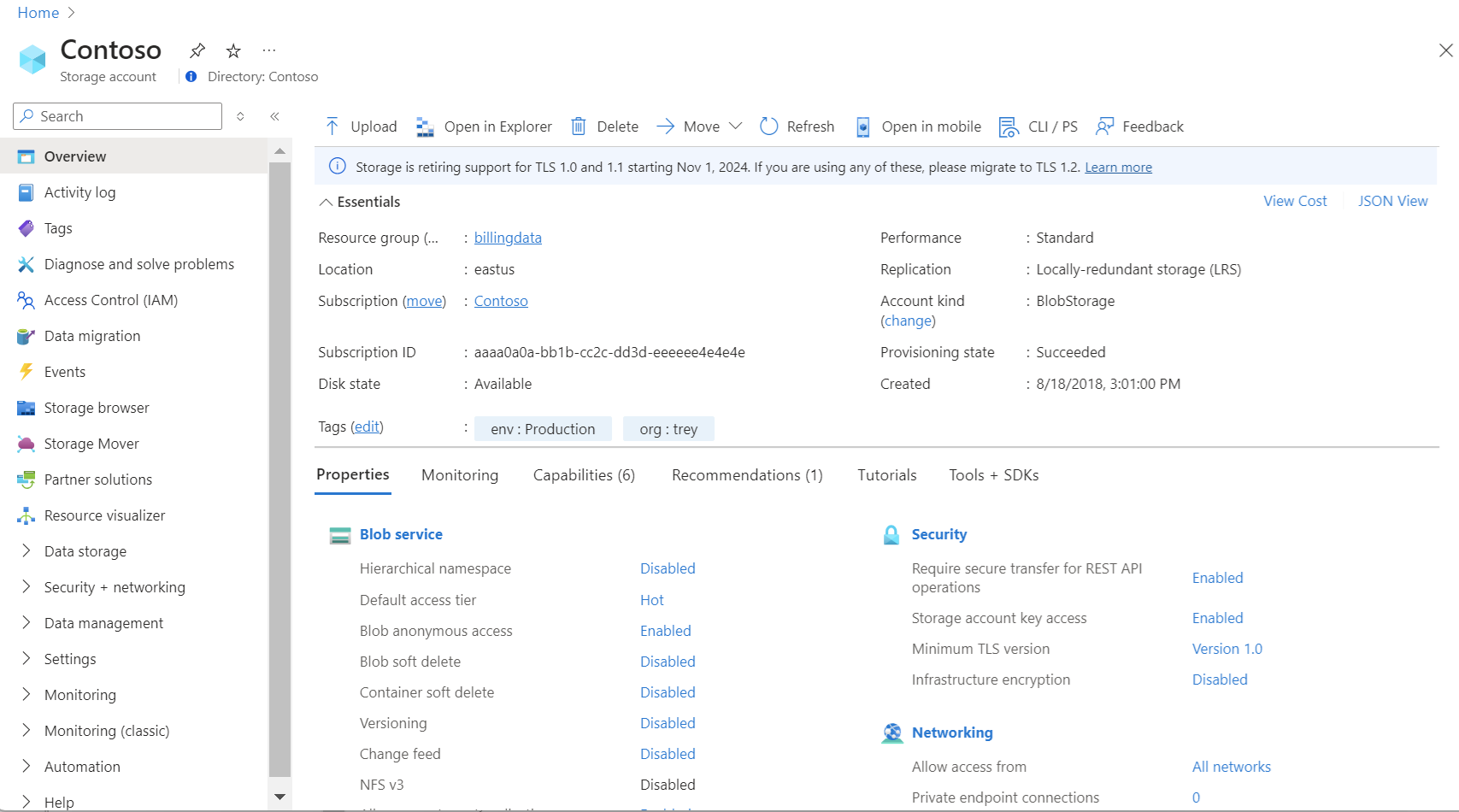
Task: Click the Storage Mover icon
Action: [26, 444]
